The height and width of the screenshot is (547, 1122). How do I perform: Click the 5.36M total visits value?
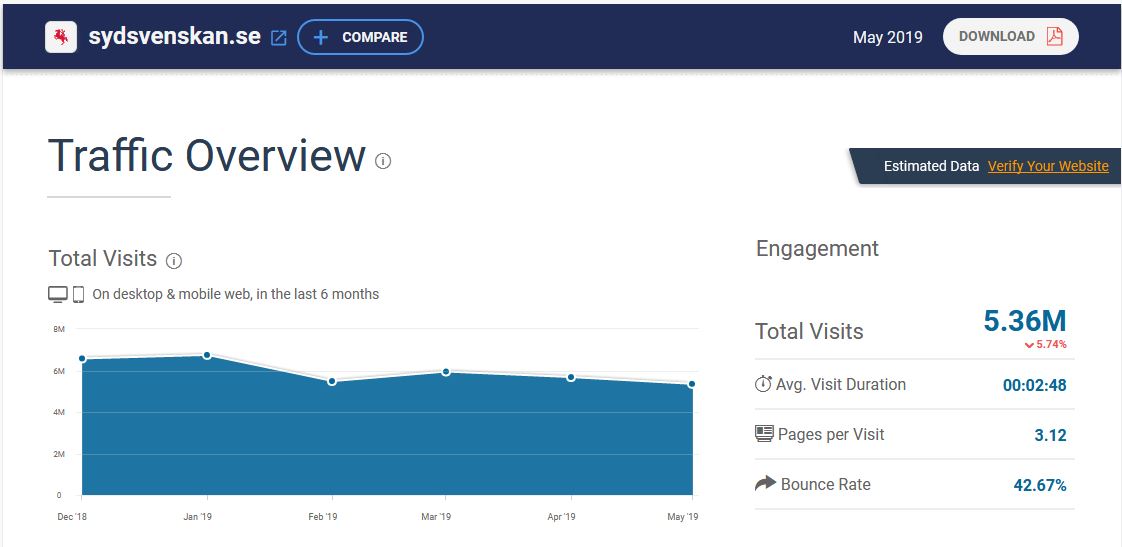coord(1025,321)
